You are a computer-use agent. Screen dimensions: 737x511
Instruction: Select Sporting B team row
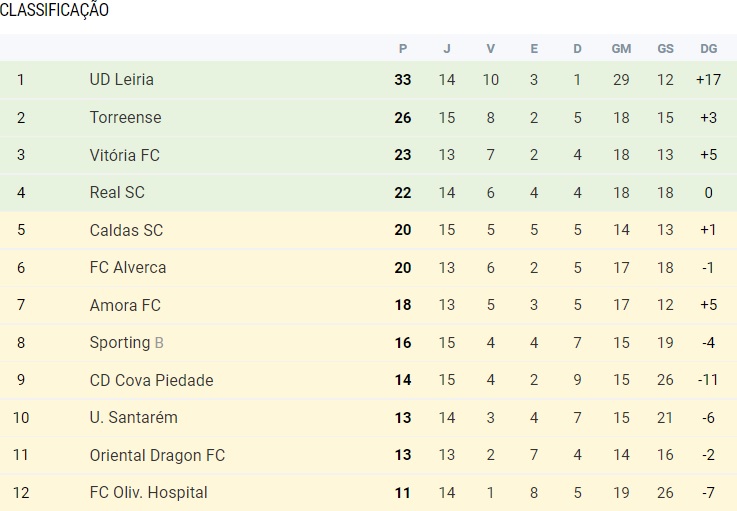(126, 342)
